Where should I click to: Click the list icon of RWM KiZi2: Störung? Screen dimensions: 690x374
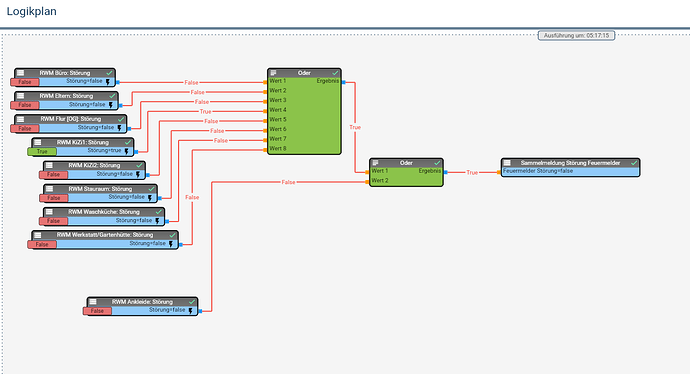(49, 165)
